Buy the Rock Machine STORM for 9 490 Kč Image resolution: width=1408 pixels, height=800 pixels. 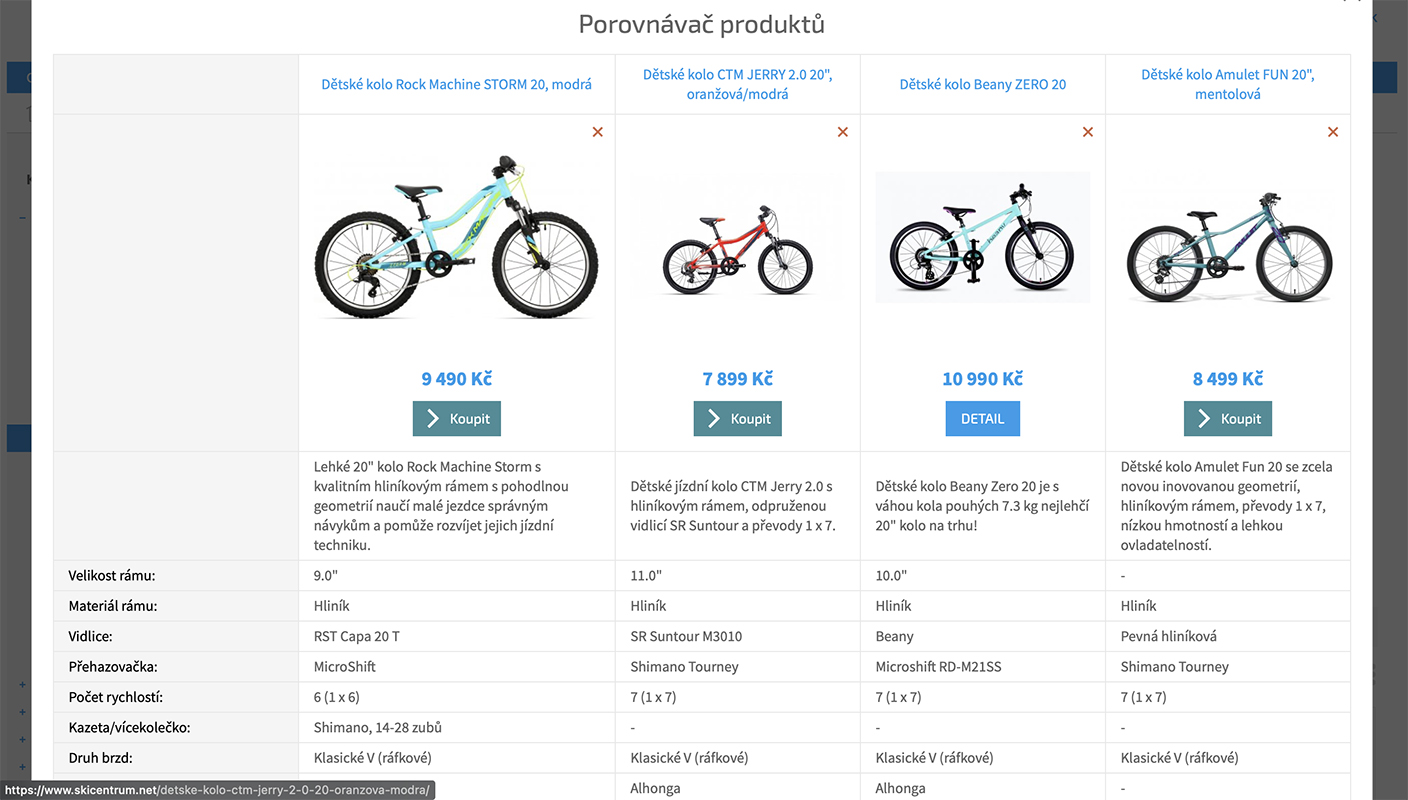point(457,419)
